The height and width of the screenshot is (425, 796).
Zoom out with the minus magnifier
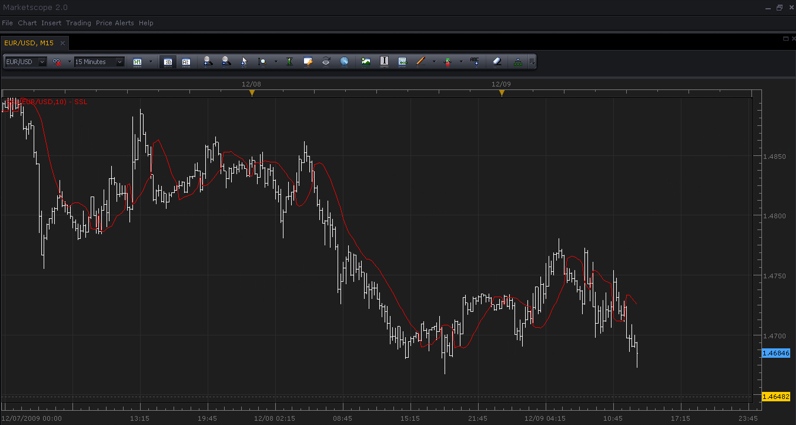point(226,61)
